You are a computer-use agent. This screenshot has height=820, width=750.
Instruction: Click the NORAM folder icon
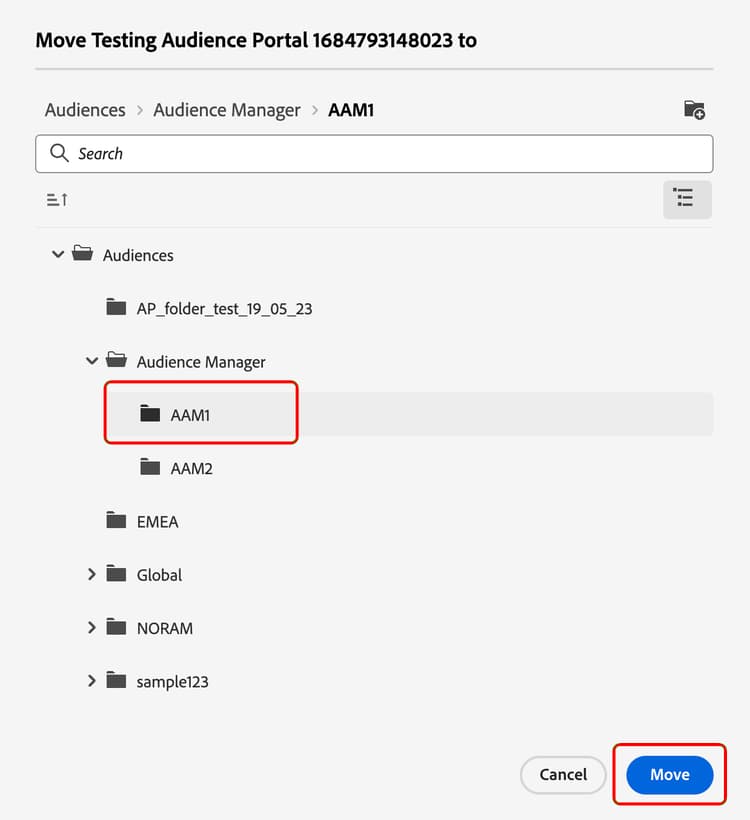click(x=116, y=627)
